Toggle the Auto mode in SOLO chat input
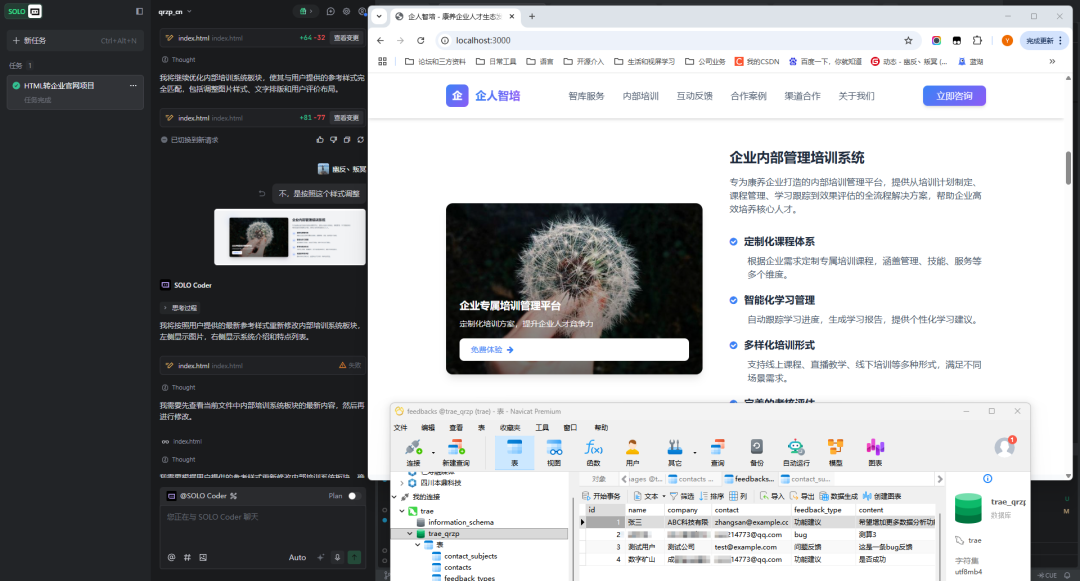 [x=297, y=558]
